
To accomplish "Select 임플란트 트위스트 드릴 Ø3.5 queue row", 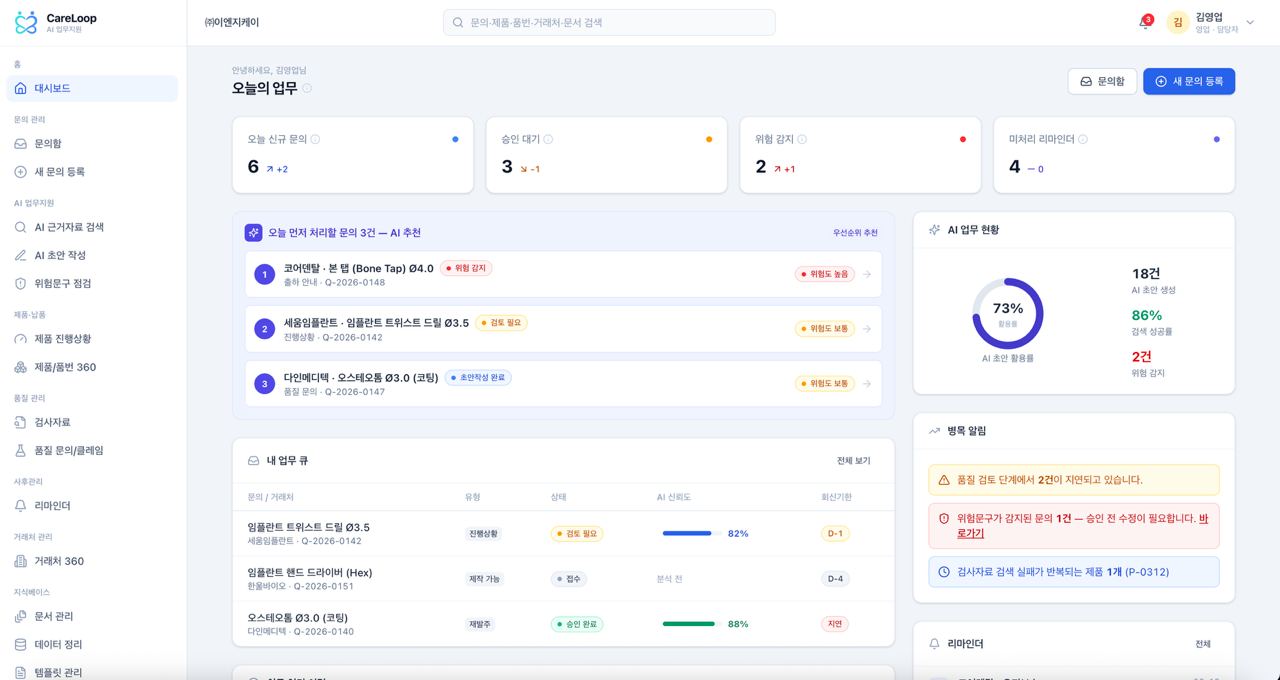I will click(563, 534).
